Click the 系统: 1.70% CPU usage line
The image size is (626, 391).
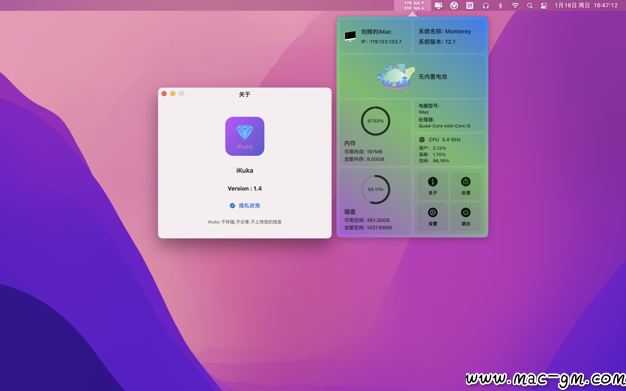[x=432, y=155]
